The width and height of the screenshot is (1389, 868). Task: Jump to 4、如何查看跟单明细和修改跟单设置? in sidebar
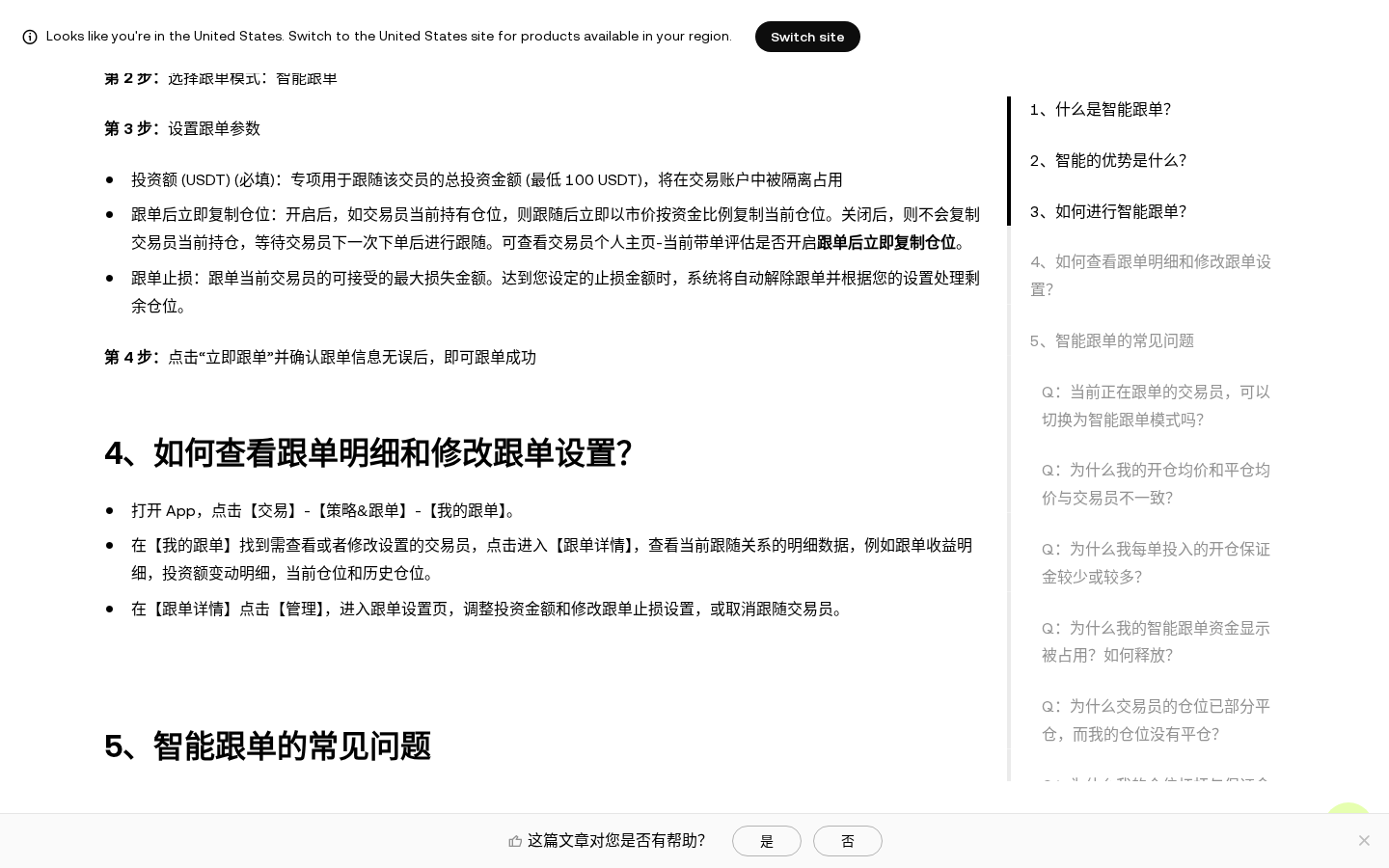1151,275
